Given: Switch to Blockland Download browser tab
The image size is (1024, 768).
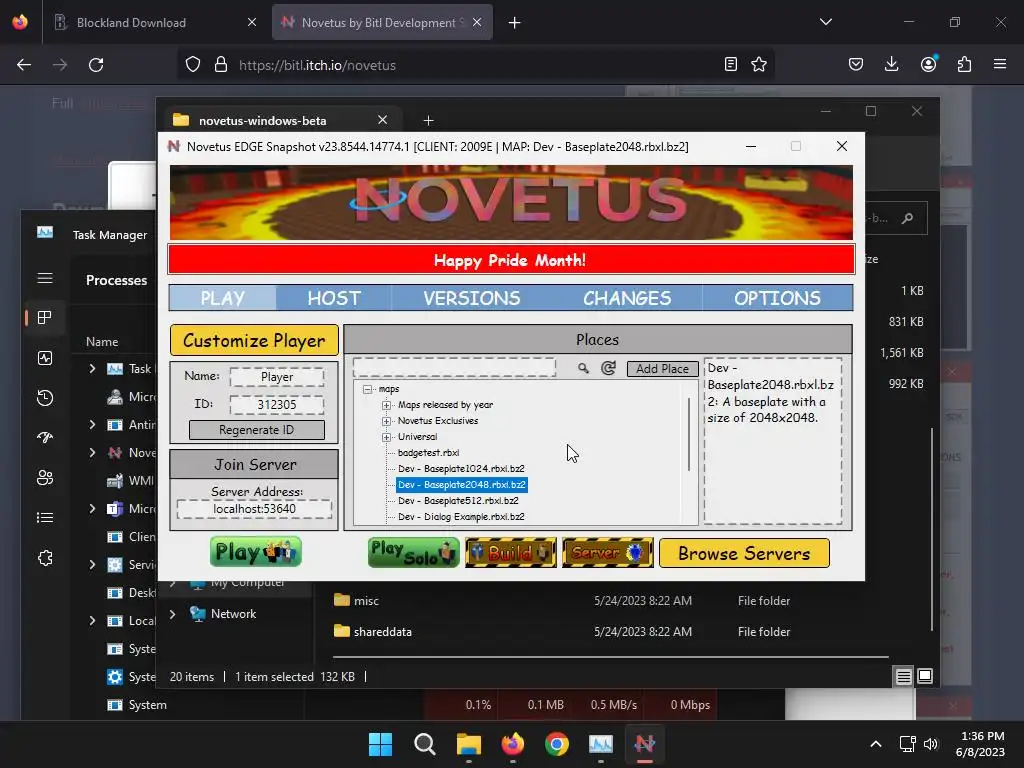Looking at the screenshot, I should pos(154,22).
